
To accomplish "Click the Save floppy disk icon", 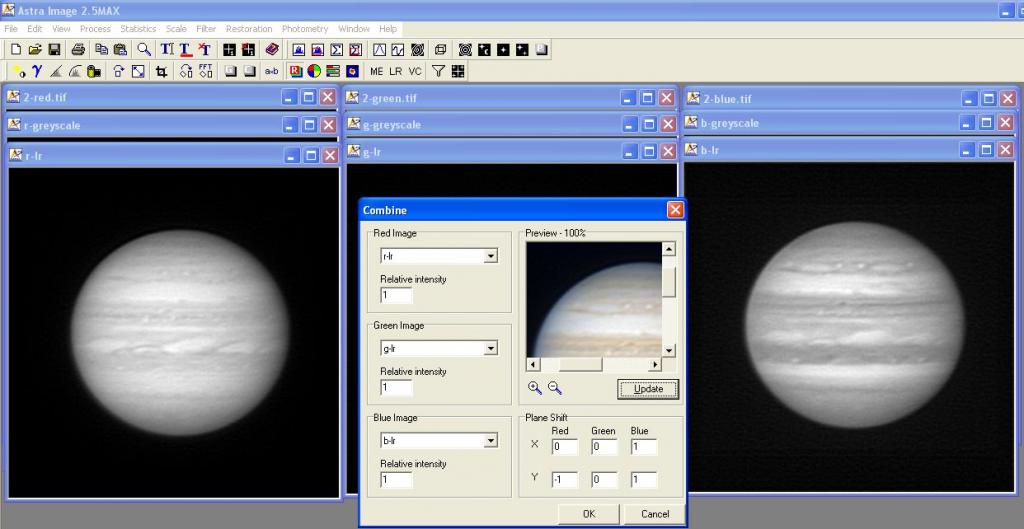I will (x=54, y=50).
